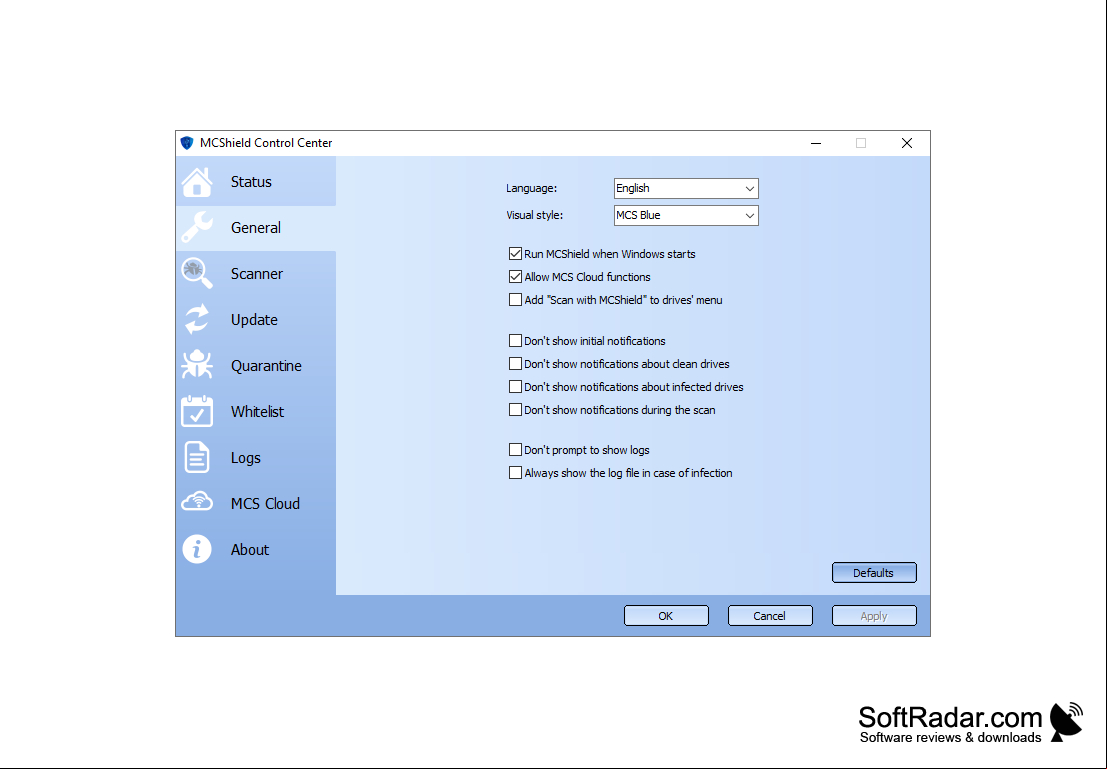
Task: Switch to the Update page
Action: (256, 320)
